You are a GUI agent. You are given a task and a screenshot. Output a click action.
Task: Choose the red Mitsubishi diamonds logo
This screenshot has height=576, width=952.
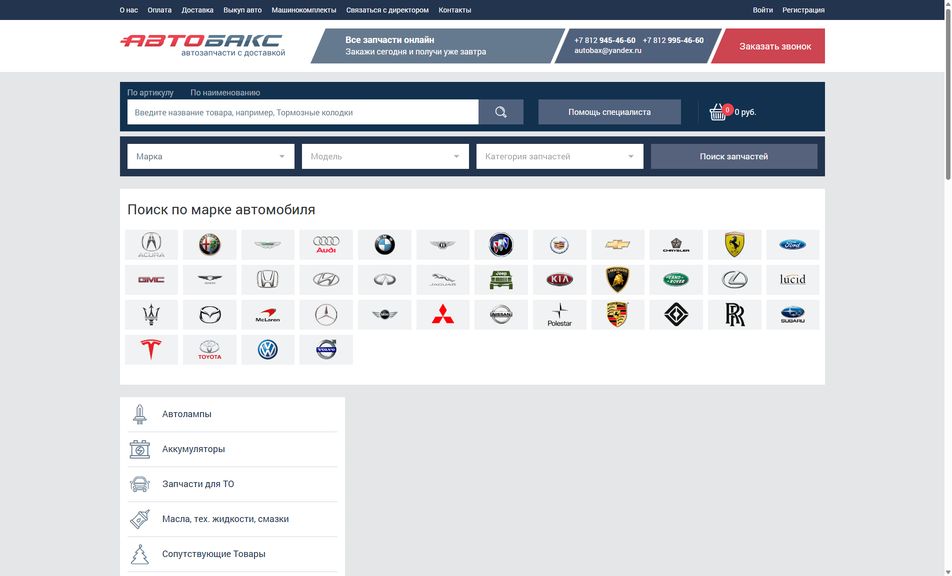point(443,315)
